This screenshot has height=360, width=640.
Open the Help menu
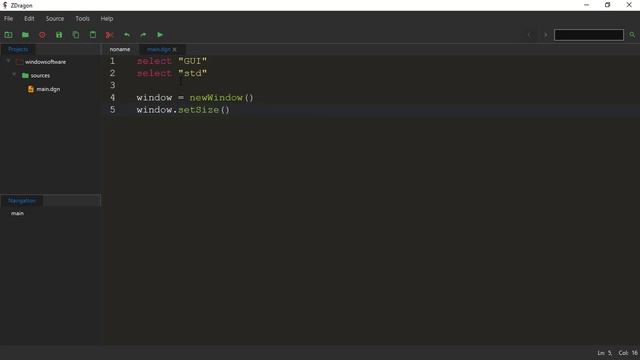[107, 19]
